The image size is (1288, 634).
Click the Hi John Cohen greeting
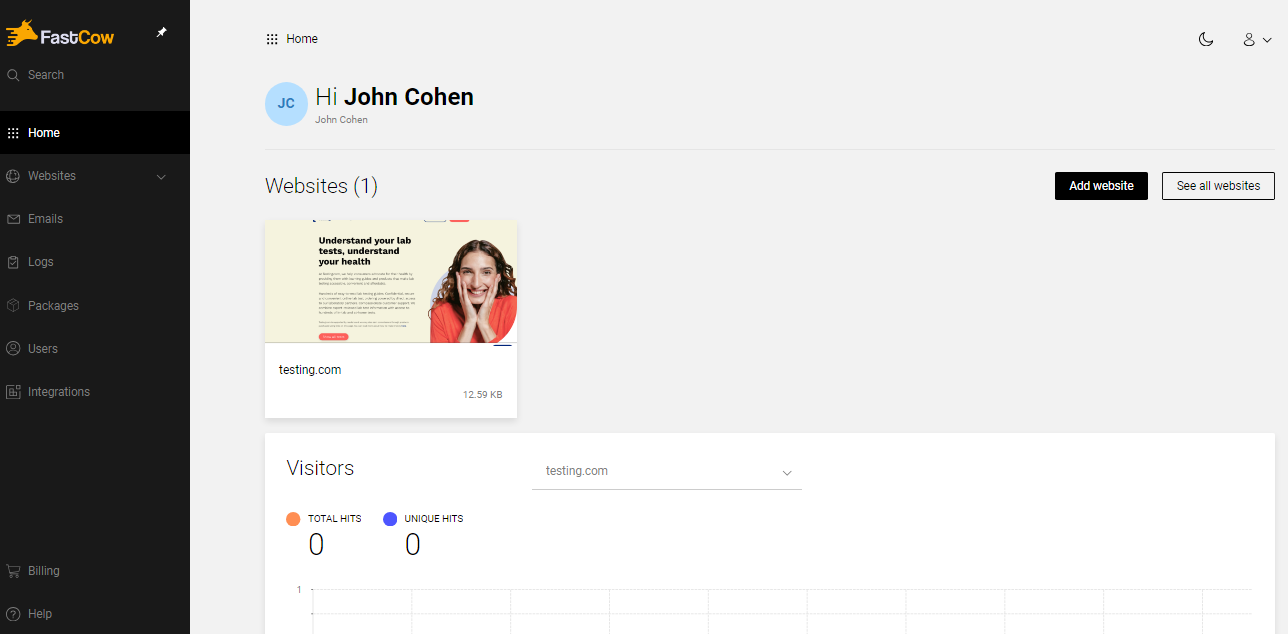coord(394,97)
